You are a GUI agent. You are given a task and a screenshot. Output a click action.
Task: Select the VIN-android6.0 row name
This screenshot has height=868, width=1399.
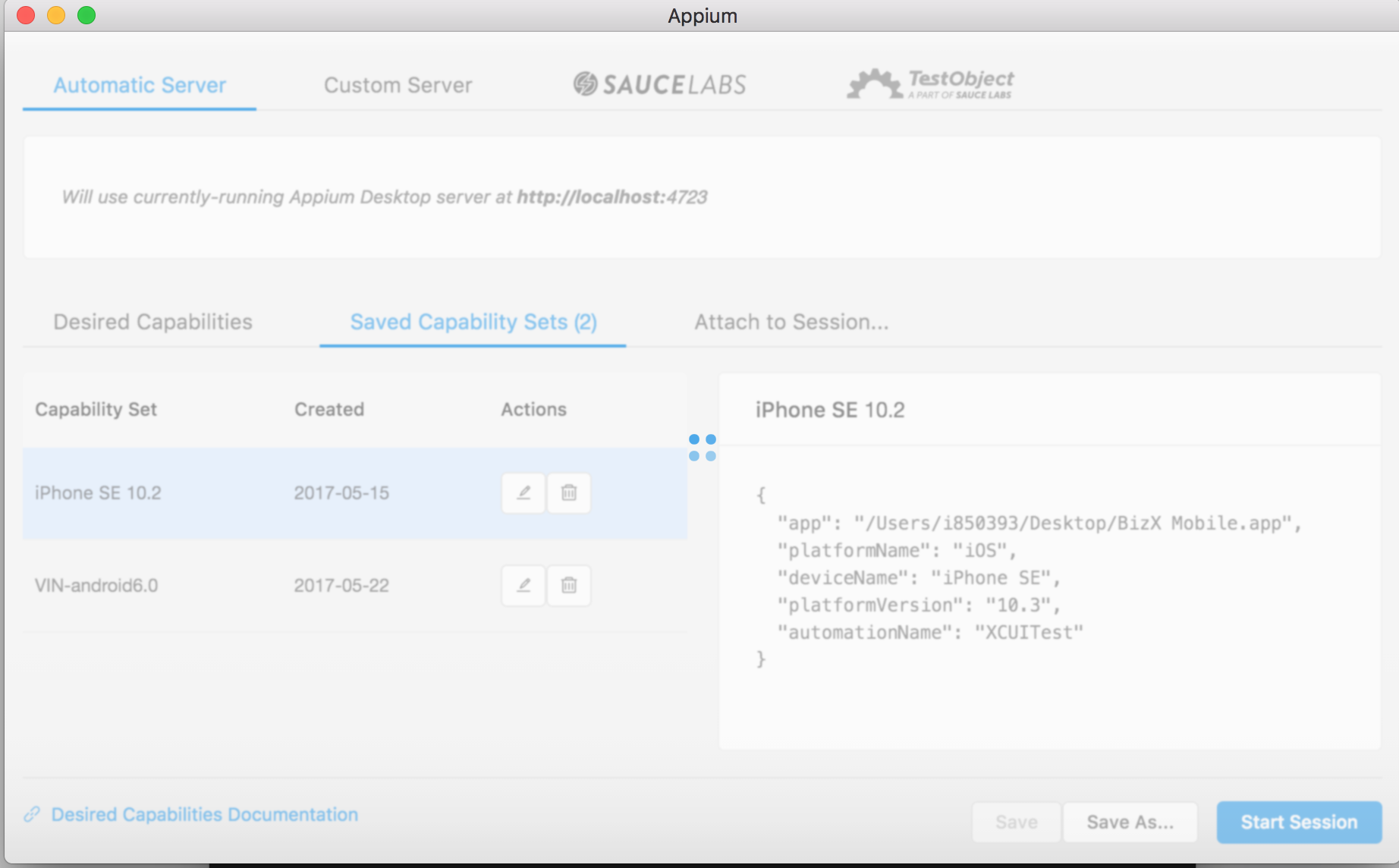pyautogui.click(x=96, y=586)
